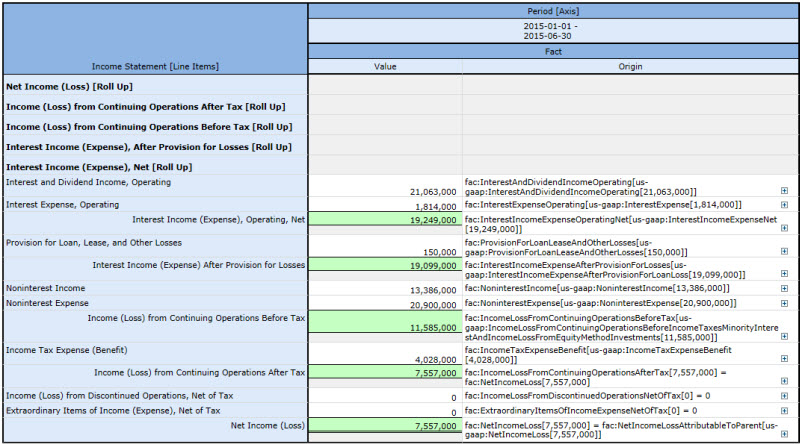Expand the Interest and Dividend Income origin plus icon
800x444 pixels.
784,191
